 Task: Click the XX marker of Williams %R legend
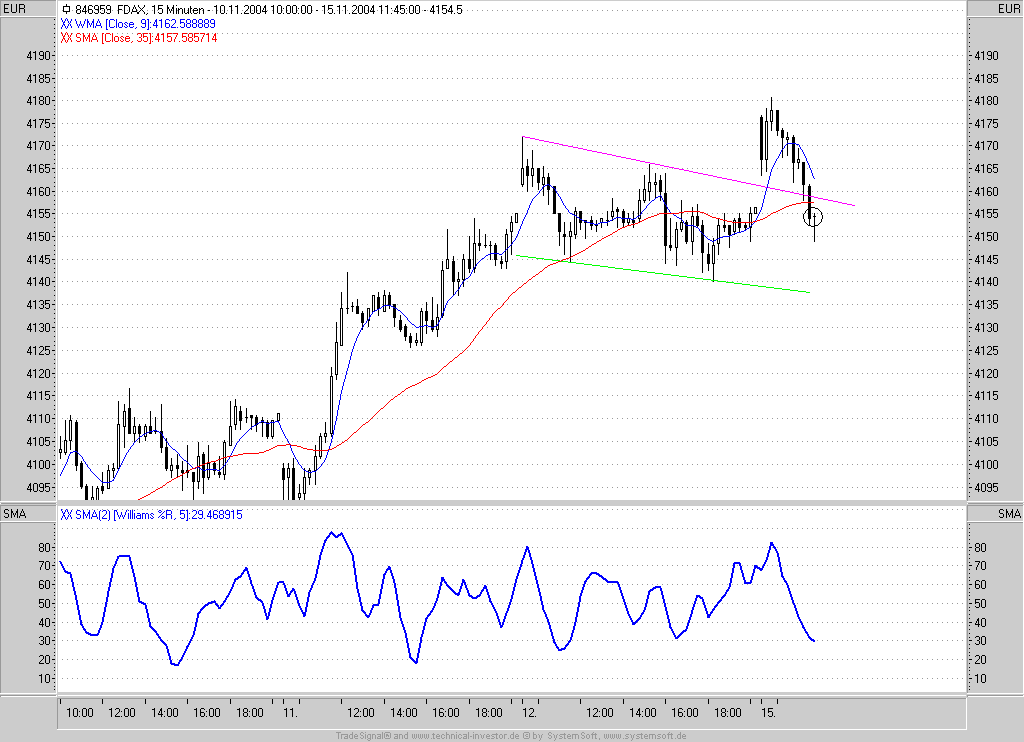pos(66,515)
